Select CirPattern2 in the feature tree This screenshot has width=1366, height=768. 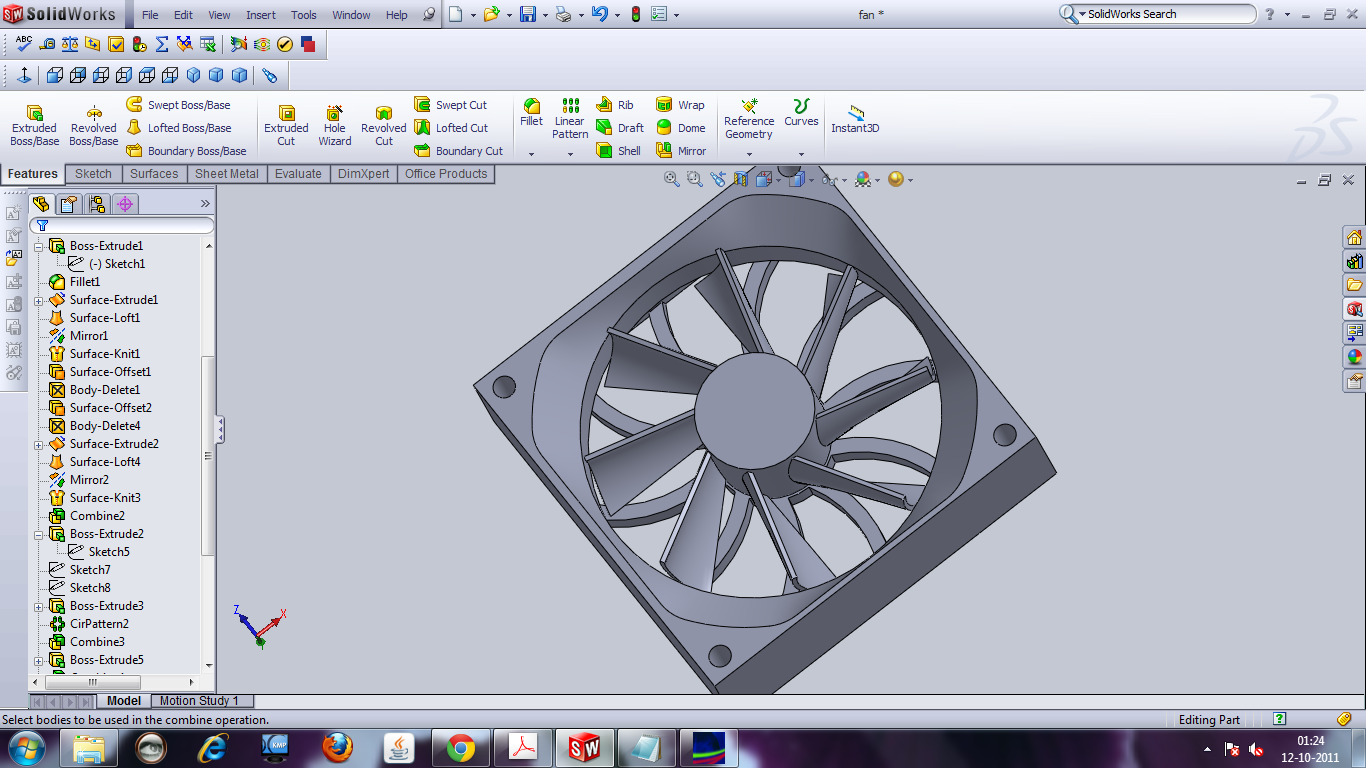point(99,624)
